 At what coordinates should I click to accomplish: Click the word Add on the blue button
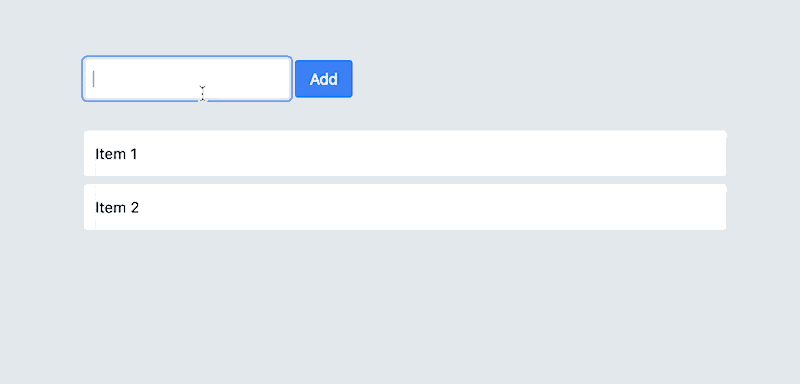pos(323,79)
